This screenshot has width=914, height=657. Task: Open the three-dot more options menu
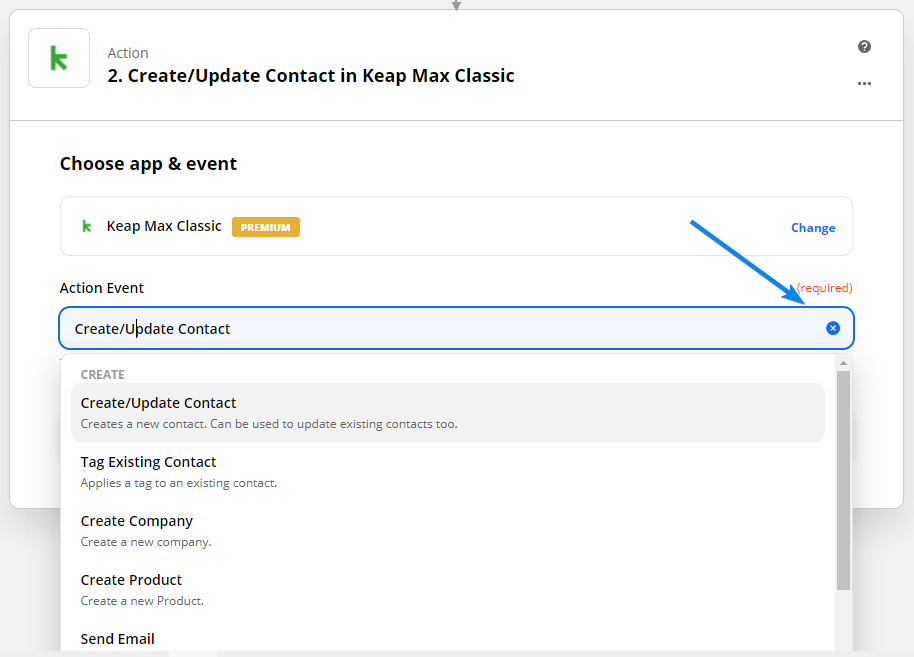(864, 84)
